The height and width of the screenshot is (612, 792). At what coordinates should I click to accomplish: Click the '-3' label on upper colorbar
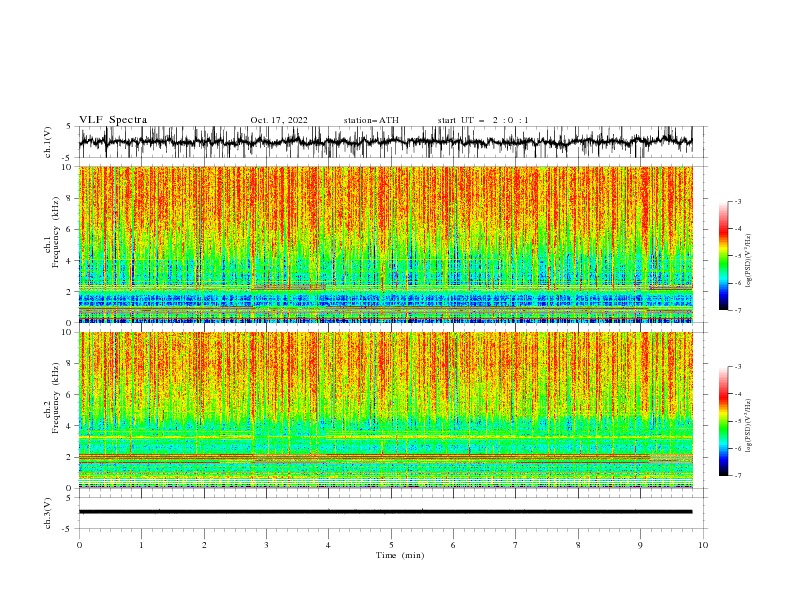(737, 201)
